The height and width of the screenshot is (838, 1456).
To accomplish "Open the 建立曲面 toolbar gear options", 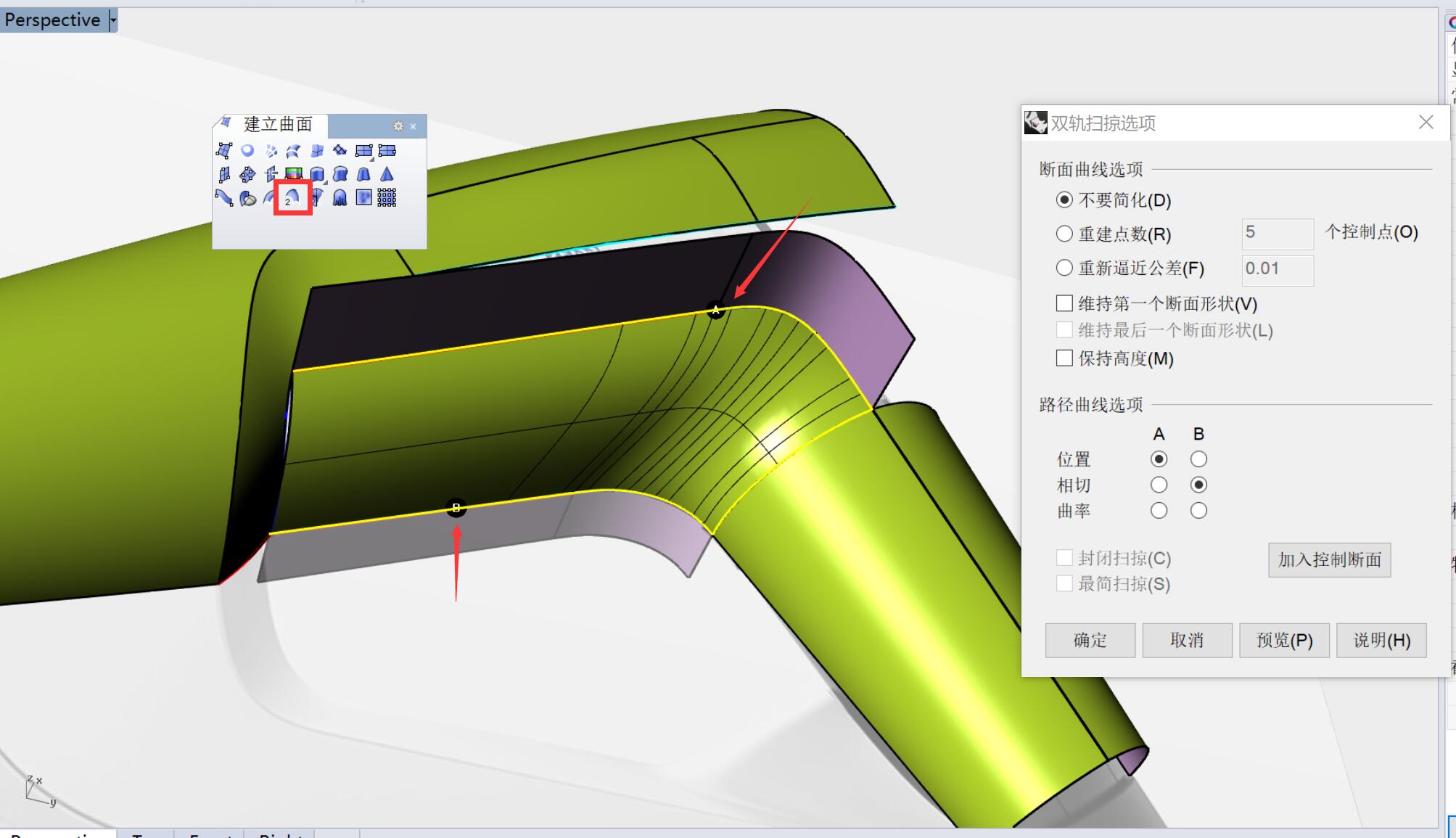I will (398, 126).
